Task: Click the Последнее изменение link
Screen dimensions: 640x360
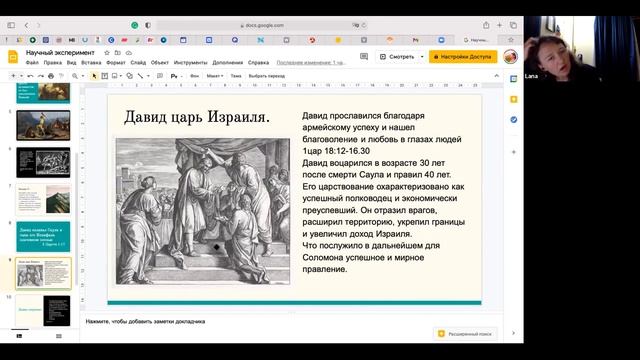Action: coord(311,63)
